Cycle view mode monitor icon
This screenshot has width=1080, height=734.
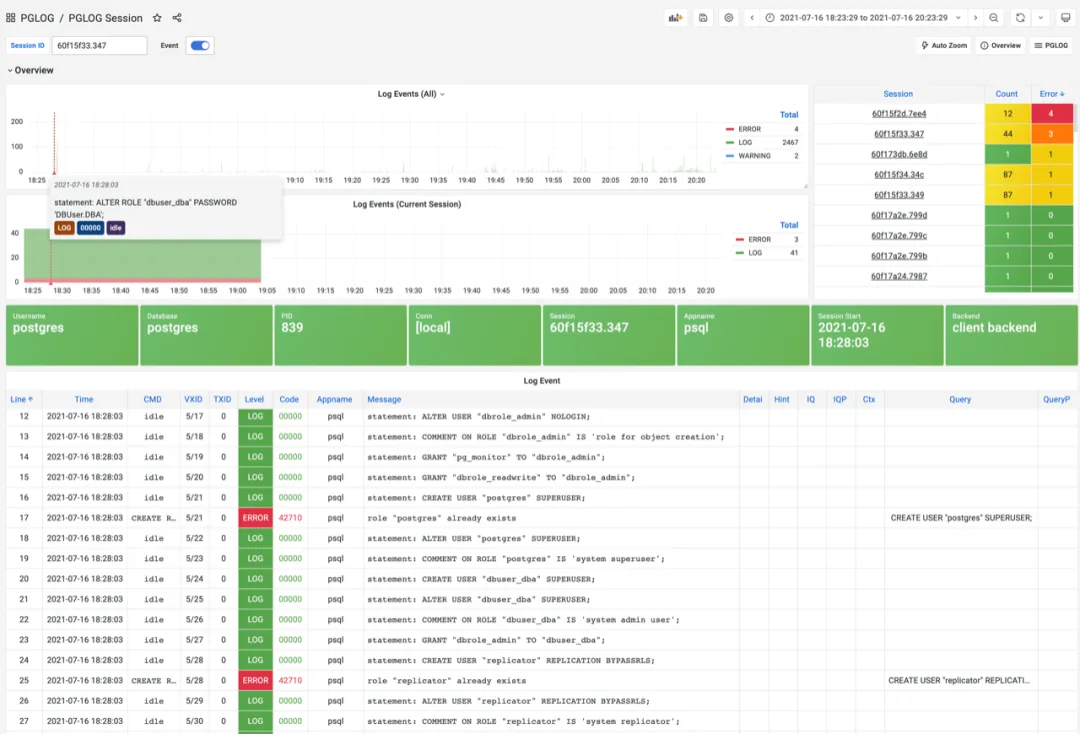(1065, 18)
